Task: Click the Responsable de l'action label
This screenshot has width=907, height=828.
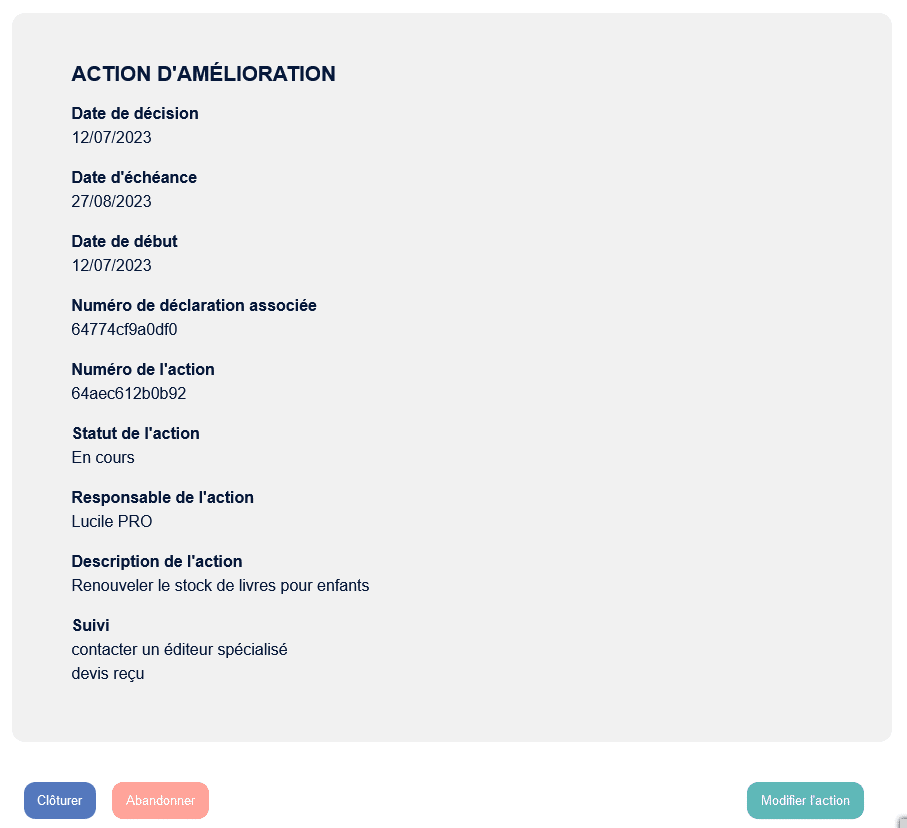Action: (x=163, y=497)
